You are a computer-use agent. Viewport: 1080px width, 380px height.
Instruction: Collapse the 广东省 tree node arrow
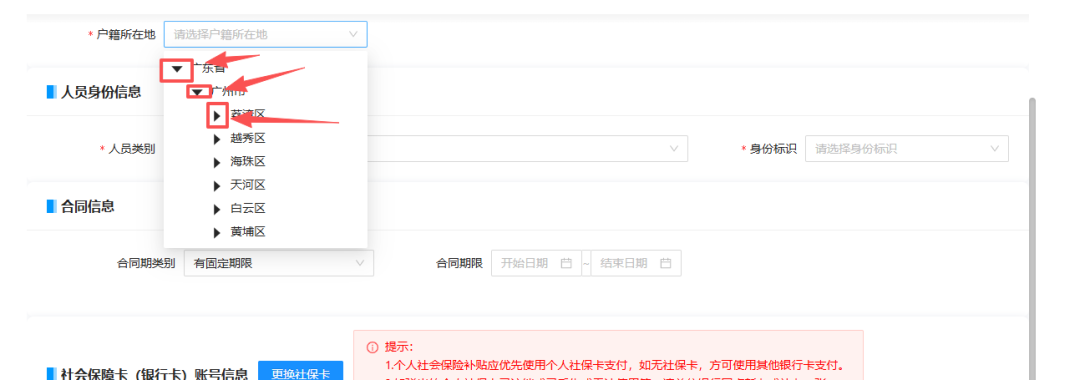point(177,69)
